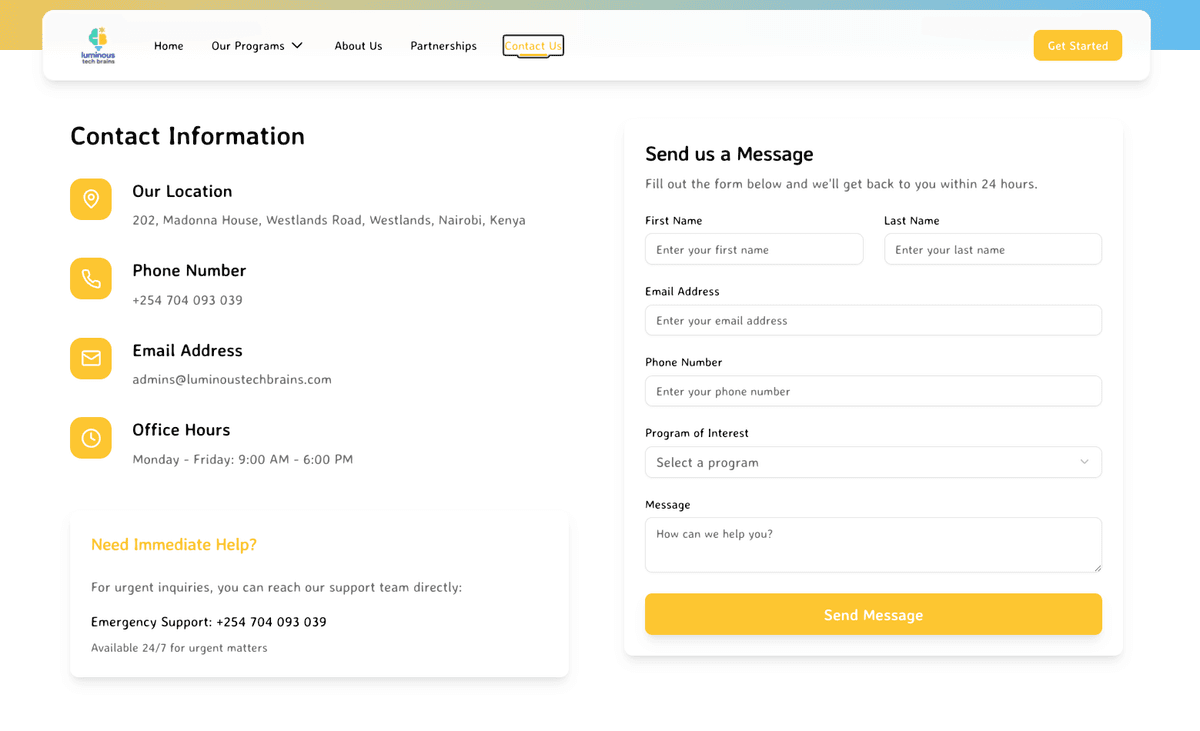This screenshot has height=731, width=1200.
Task: Click the location pin icon
Action: tap(91, 199)
